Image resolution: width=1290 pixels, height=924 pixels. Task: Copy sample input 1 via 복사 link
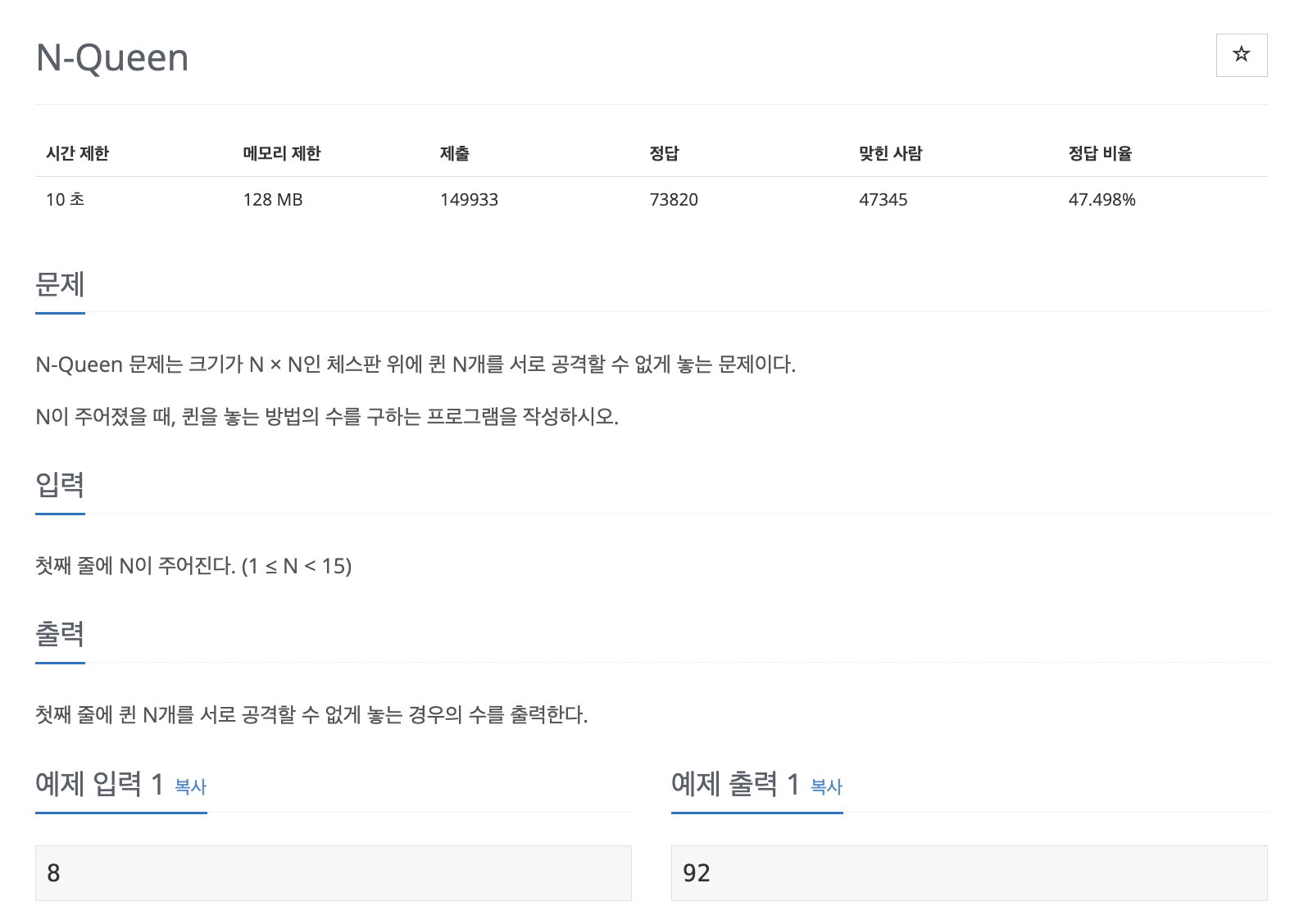click(x=190, y=787)
